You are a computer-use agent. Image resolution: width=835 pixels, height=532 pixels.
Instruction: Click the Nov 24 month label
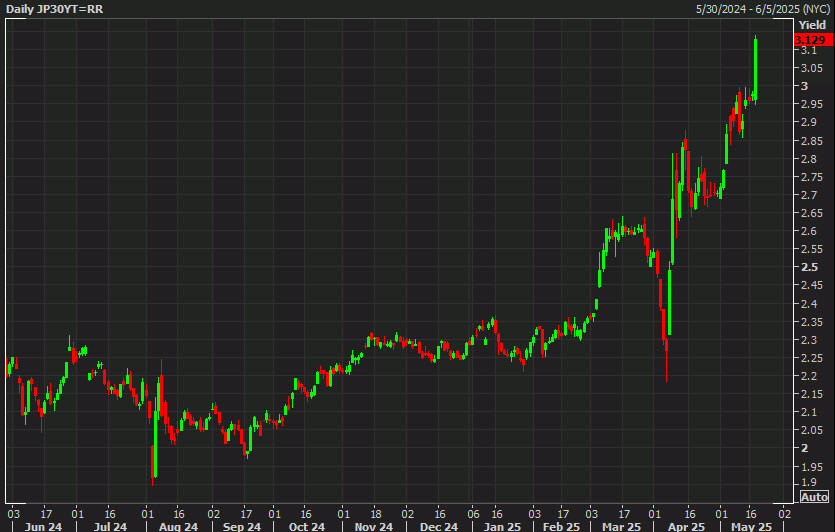pos(373,527)
